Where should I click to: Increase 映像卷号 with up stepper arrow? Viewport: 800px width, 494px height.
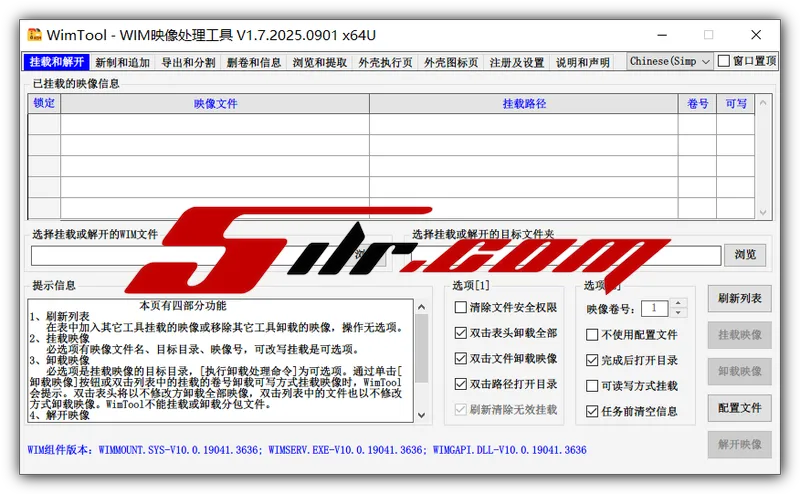tap(678, 304)
